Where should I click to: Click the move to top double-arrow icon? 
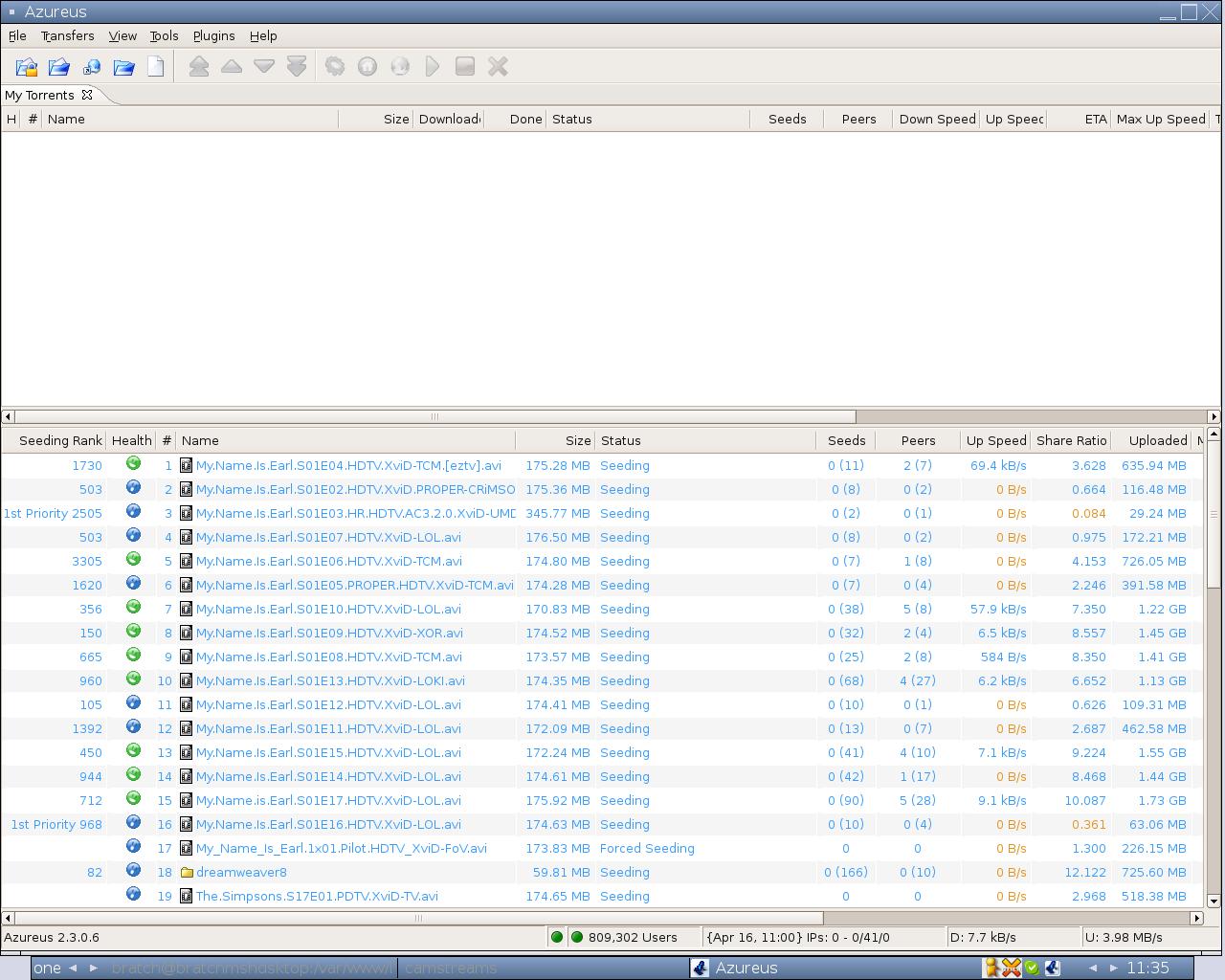(x=199, y=67)
